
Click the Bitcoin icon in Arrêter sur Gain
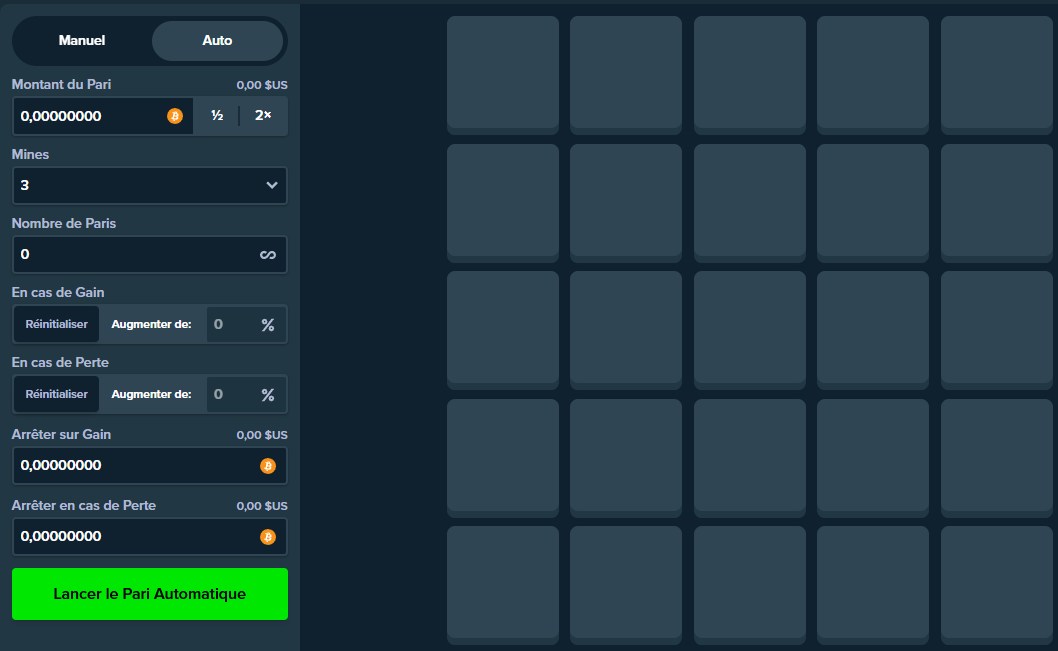[x=267, y=466]
